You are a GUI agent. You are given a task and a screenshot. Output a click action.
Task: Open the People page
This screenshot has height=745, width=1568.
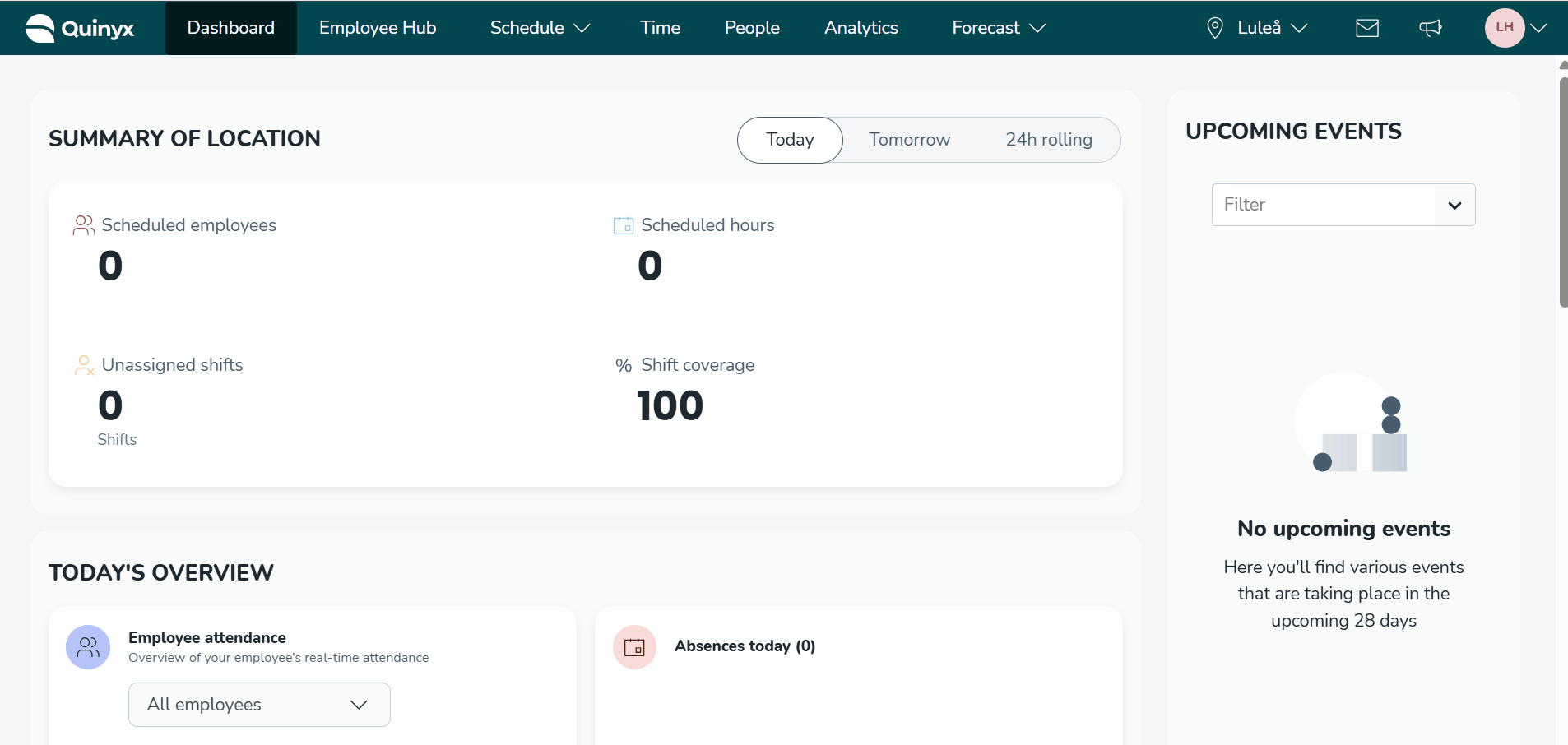(x=752, y=28)
